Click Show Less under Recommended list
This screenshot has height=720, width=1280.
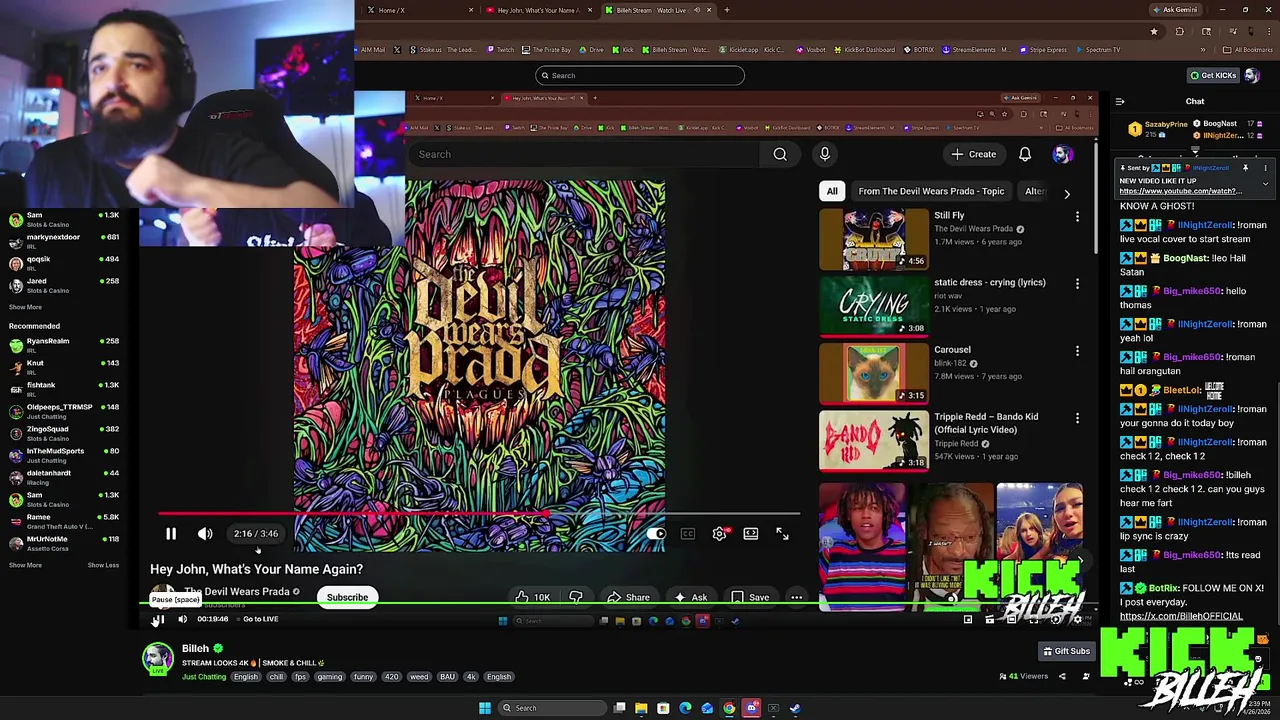103,565
